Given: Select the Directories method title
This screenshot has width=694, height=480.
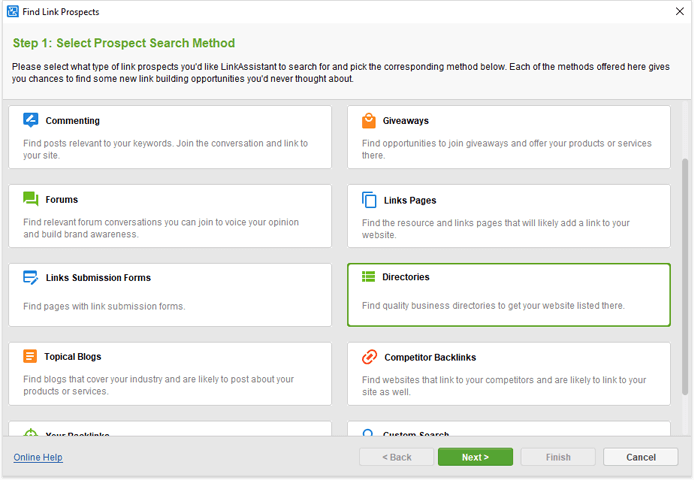Looking at the screenshot, I should [x=405, y=277].
